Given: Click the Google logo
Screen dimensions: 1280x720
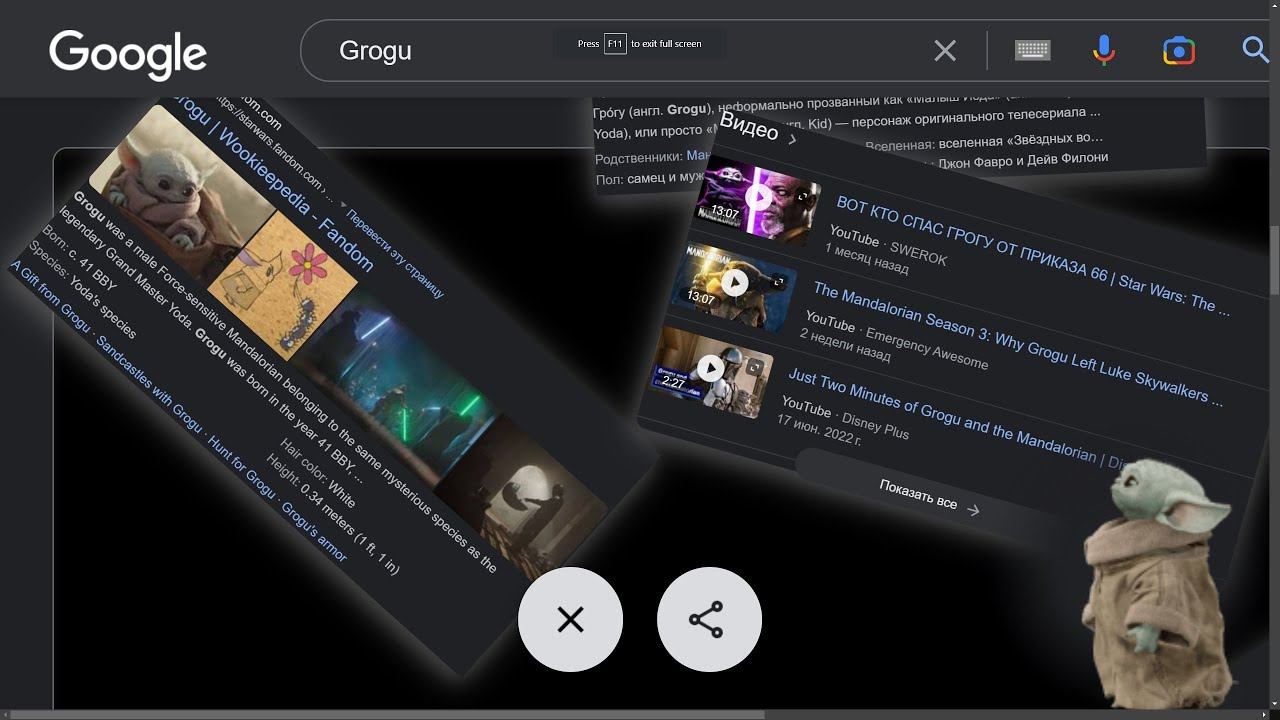Looking at the screenshot, I should click(128, 54).
